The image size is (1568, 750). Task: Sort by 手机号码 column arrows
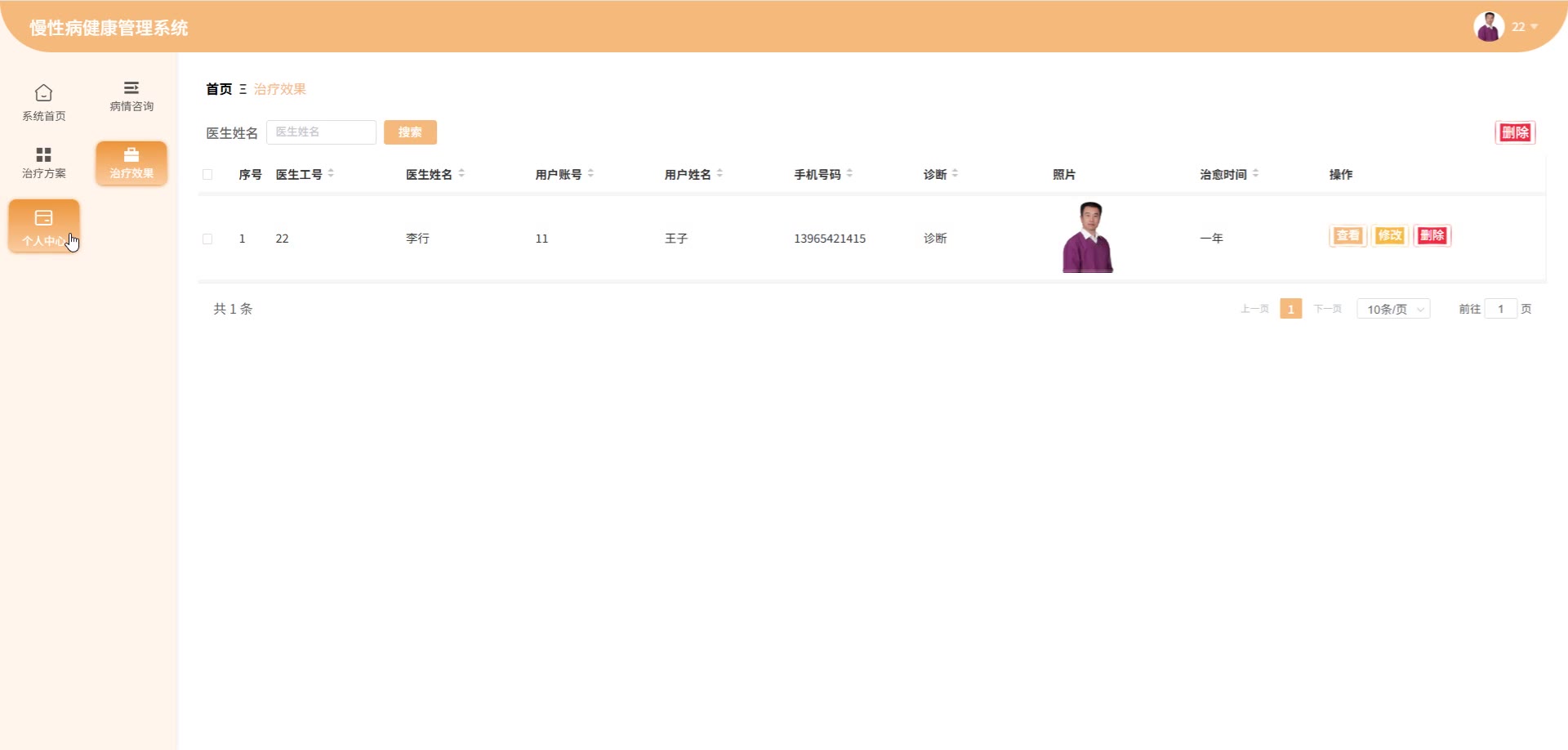(849, 174)
